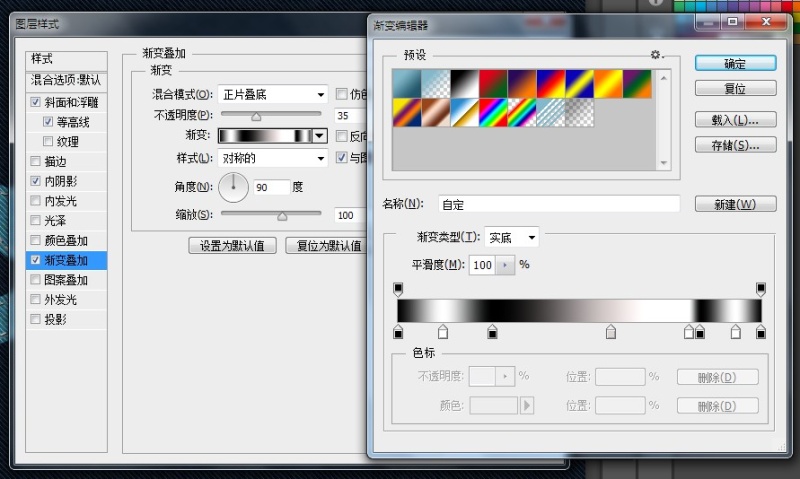Screen dimensions: 800x479
Task: Pick the copper gradient preset
Action: point(434,112)
